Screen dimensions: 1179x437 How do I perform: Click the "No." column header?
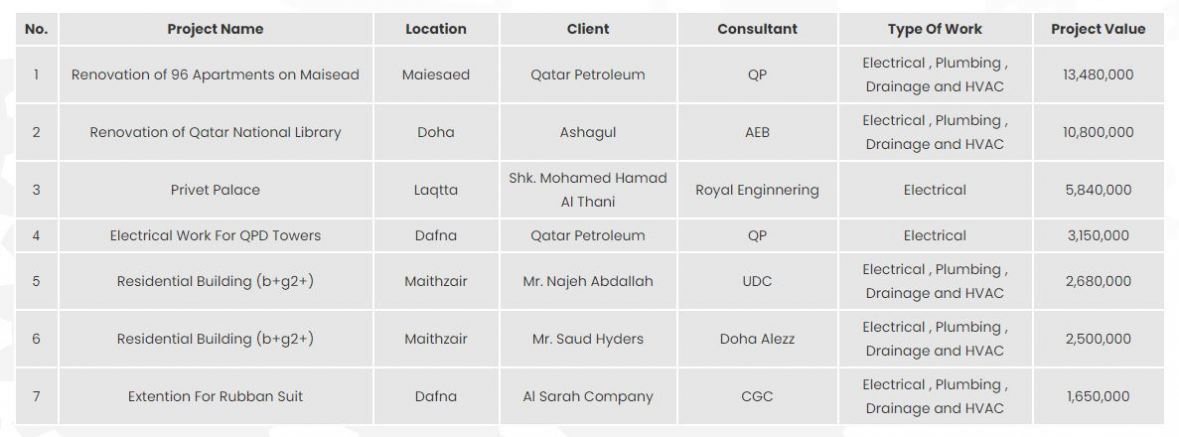[36, 29]
